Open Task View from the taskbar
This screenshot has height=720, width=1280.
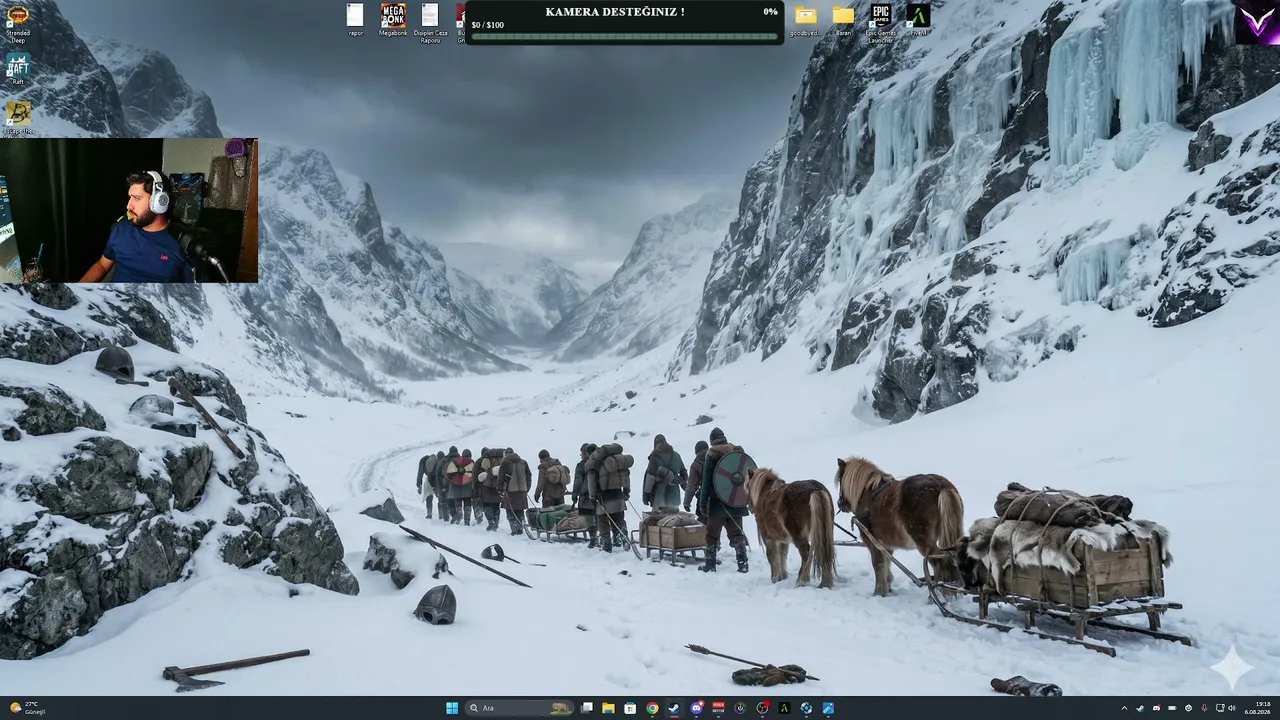tap(587, 708)
